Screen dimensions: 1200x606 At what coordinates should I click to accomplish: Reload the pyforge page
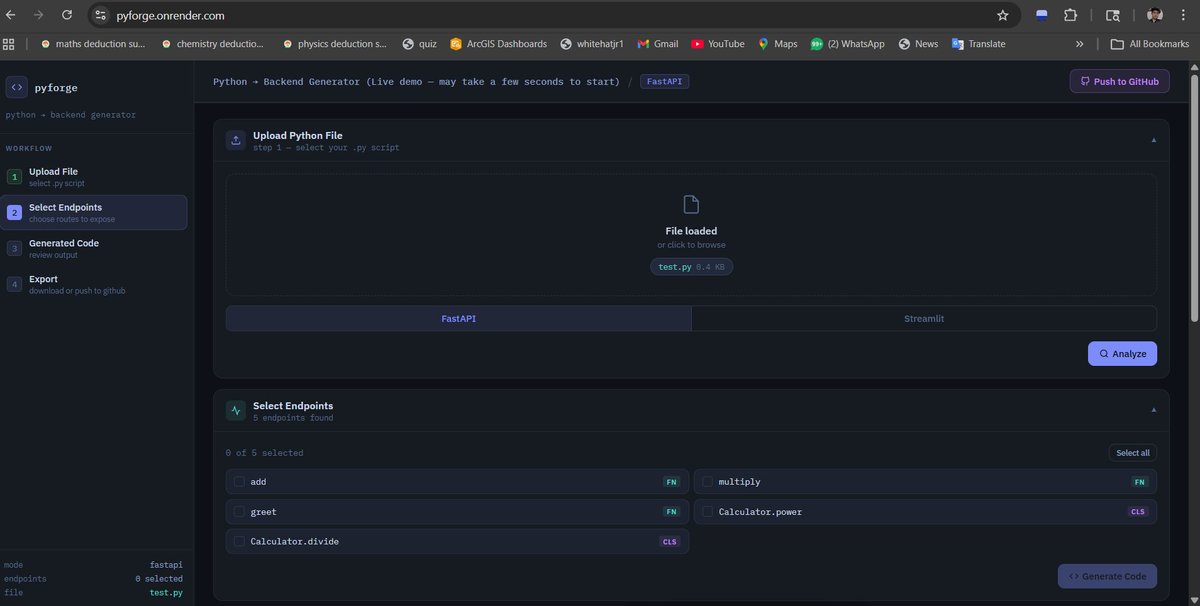tap(67, 16)
